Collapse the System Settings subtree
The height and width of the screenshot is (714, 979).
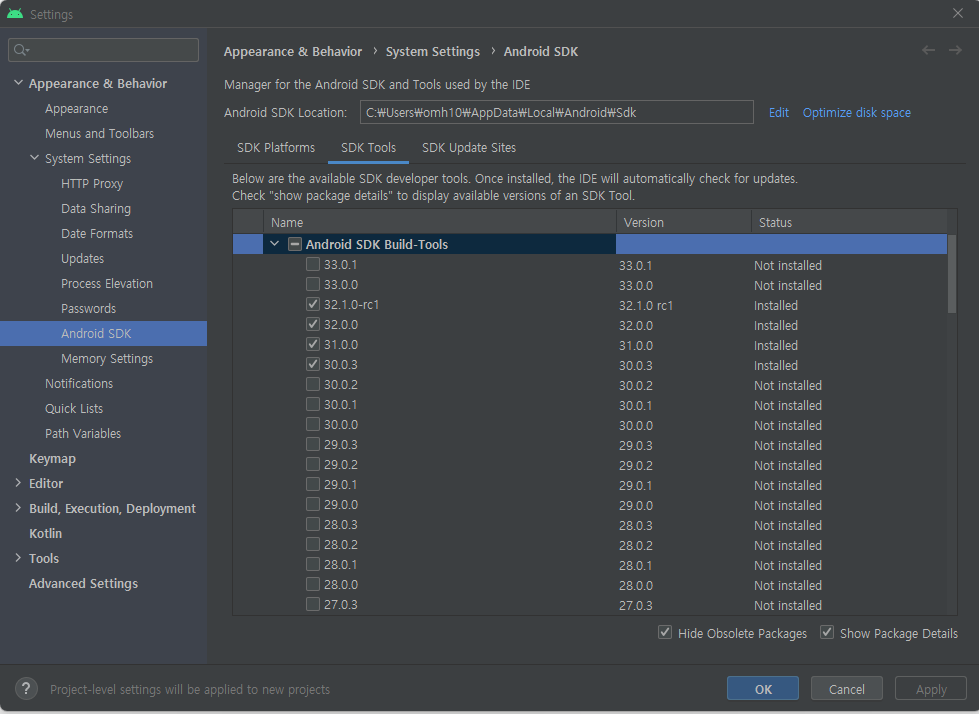tap(34, 158)
